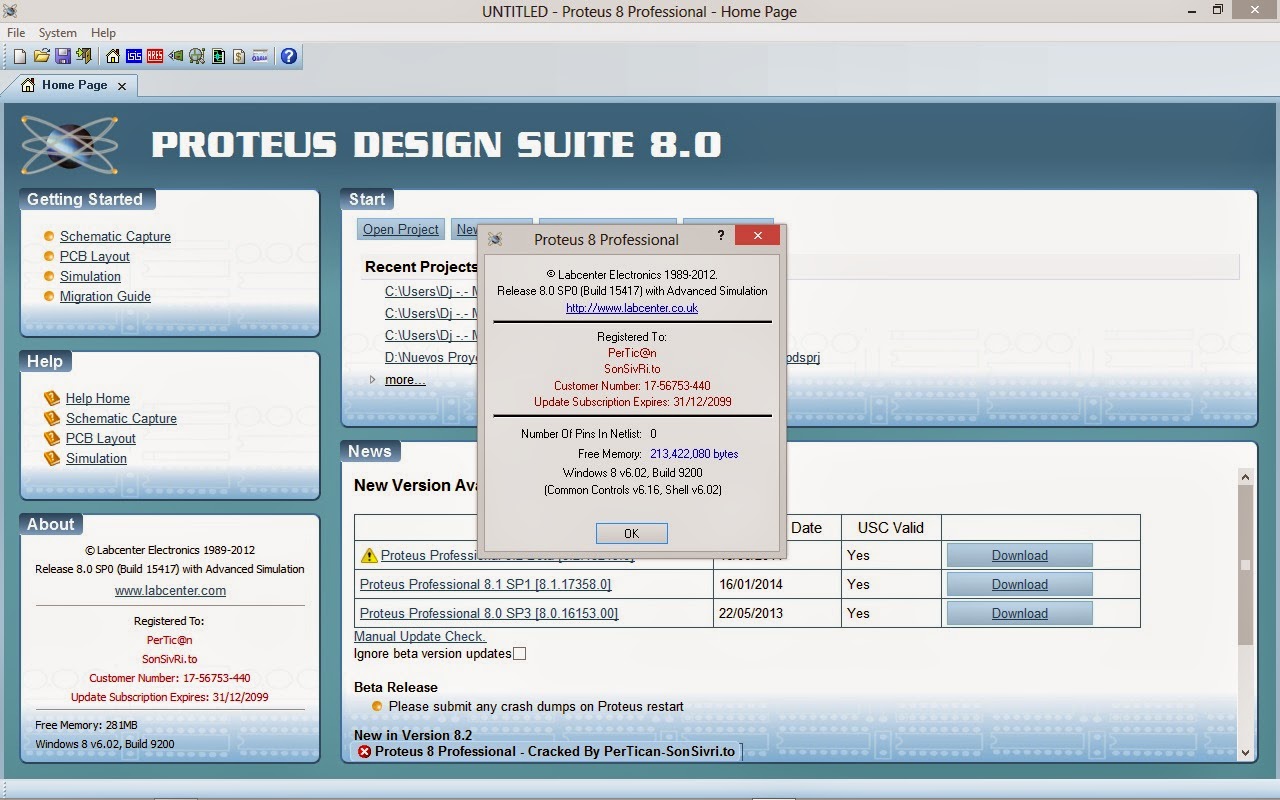The height and width of the screenshot is (800, 1280).
Task: Open the Help question mark icon
Action: coord(288,56)
